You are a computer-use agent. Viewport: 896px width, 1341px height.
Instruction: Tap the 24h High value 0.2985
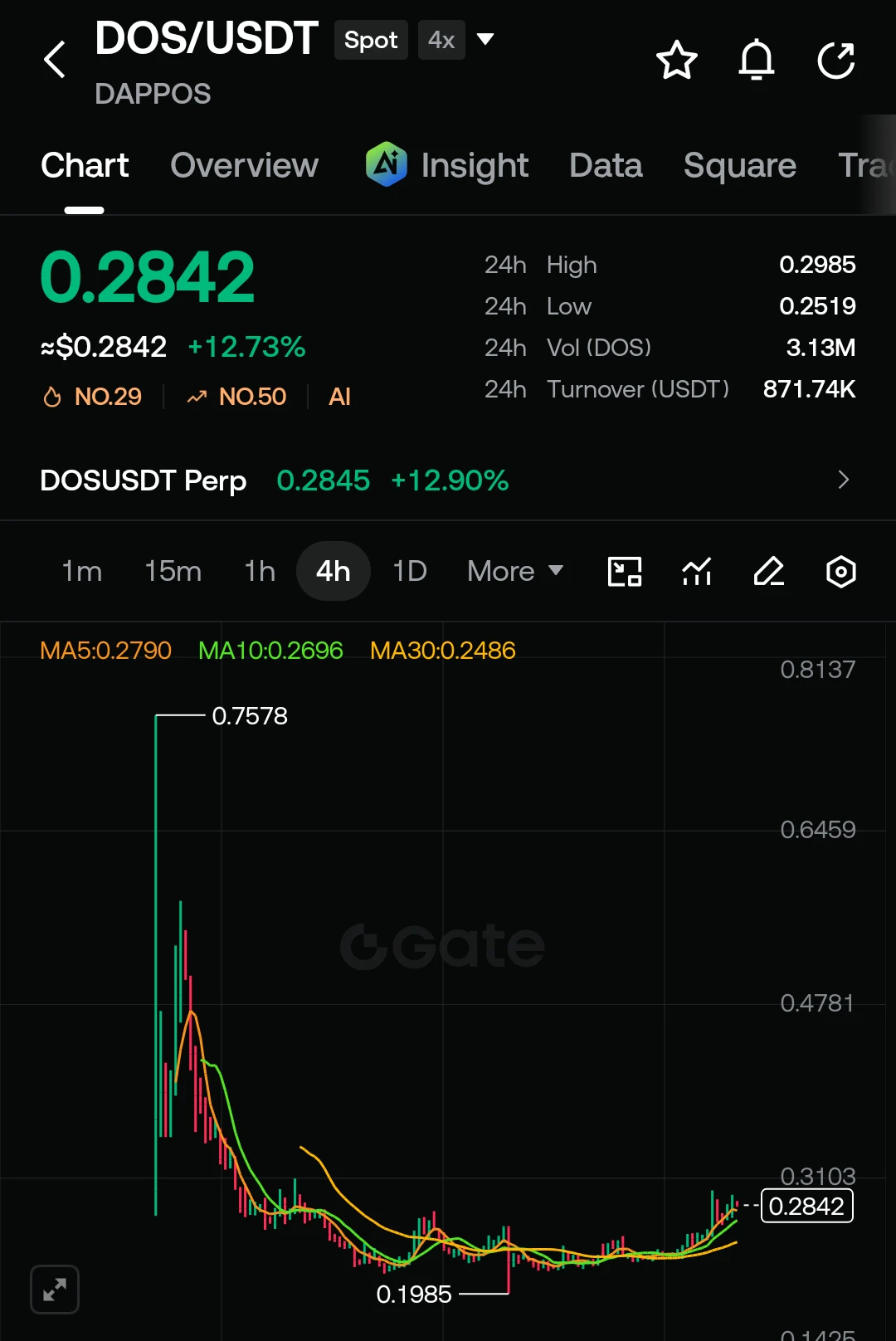point(817,265)
